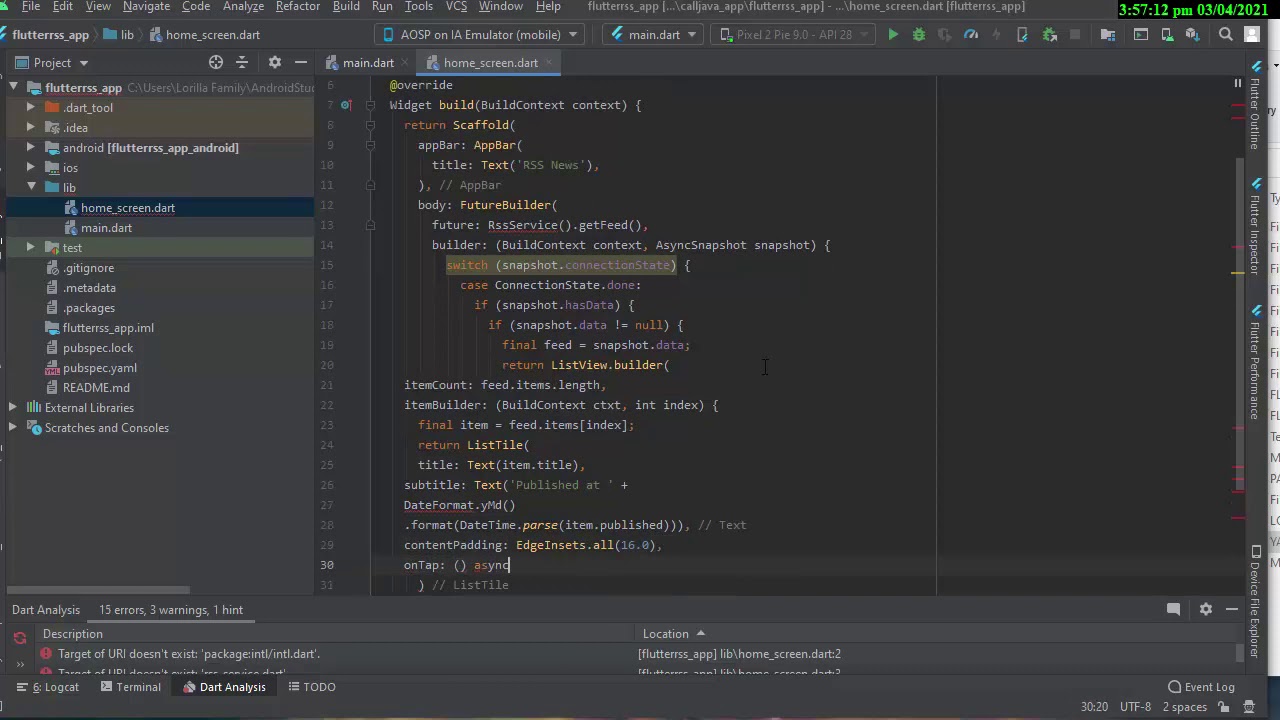Open the File menu
This screenshot has width=1280, height=720.
pyautogui.click(x=31, y=6)
